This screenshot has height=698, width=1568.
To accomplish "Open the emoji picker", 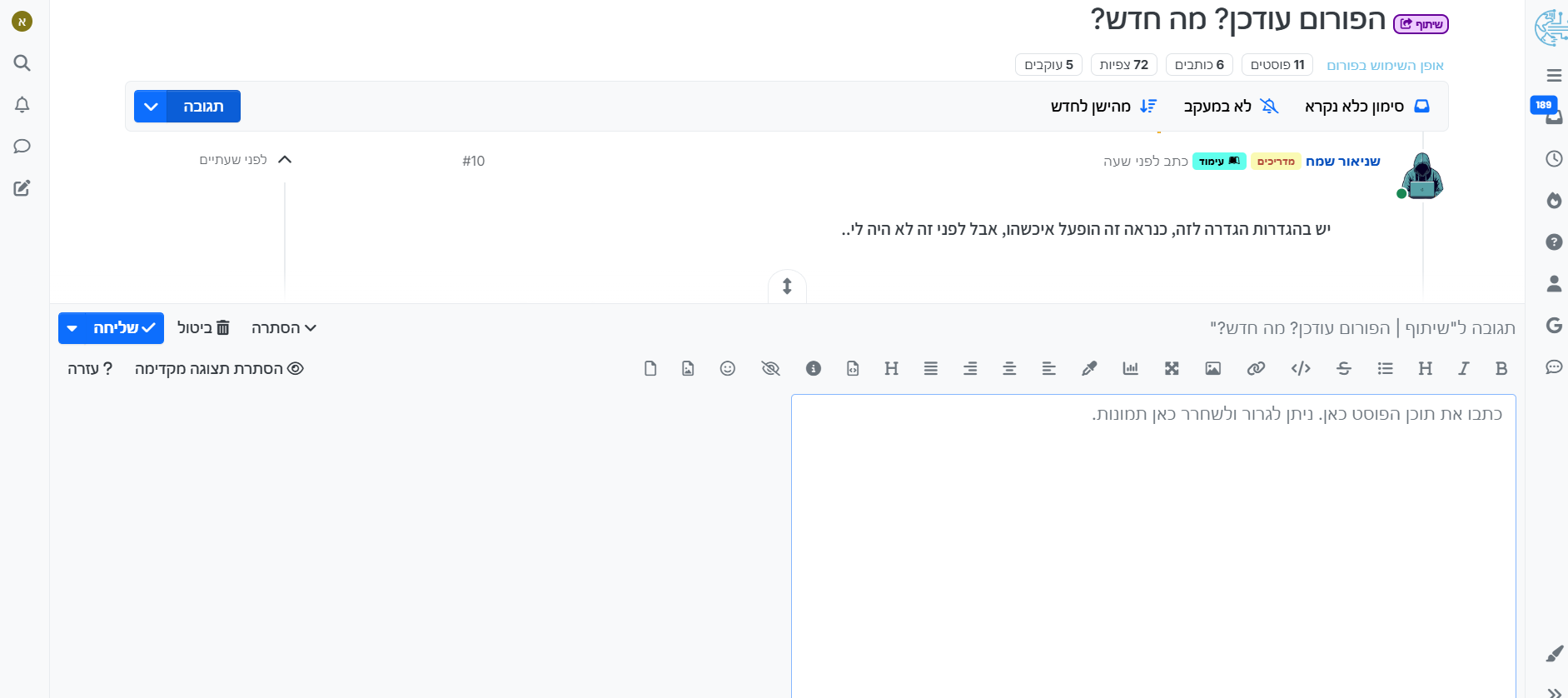I will (x=728, y=368).
